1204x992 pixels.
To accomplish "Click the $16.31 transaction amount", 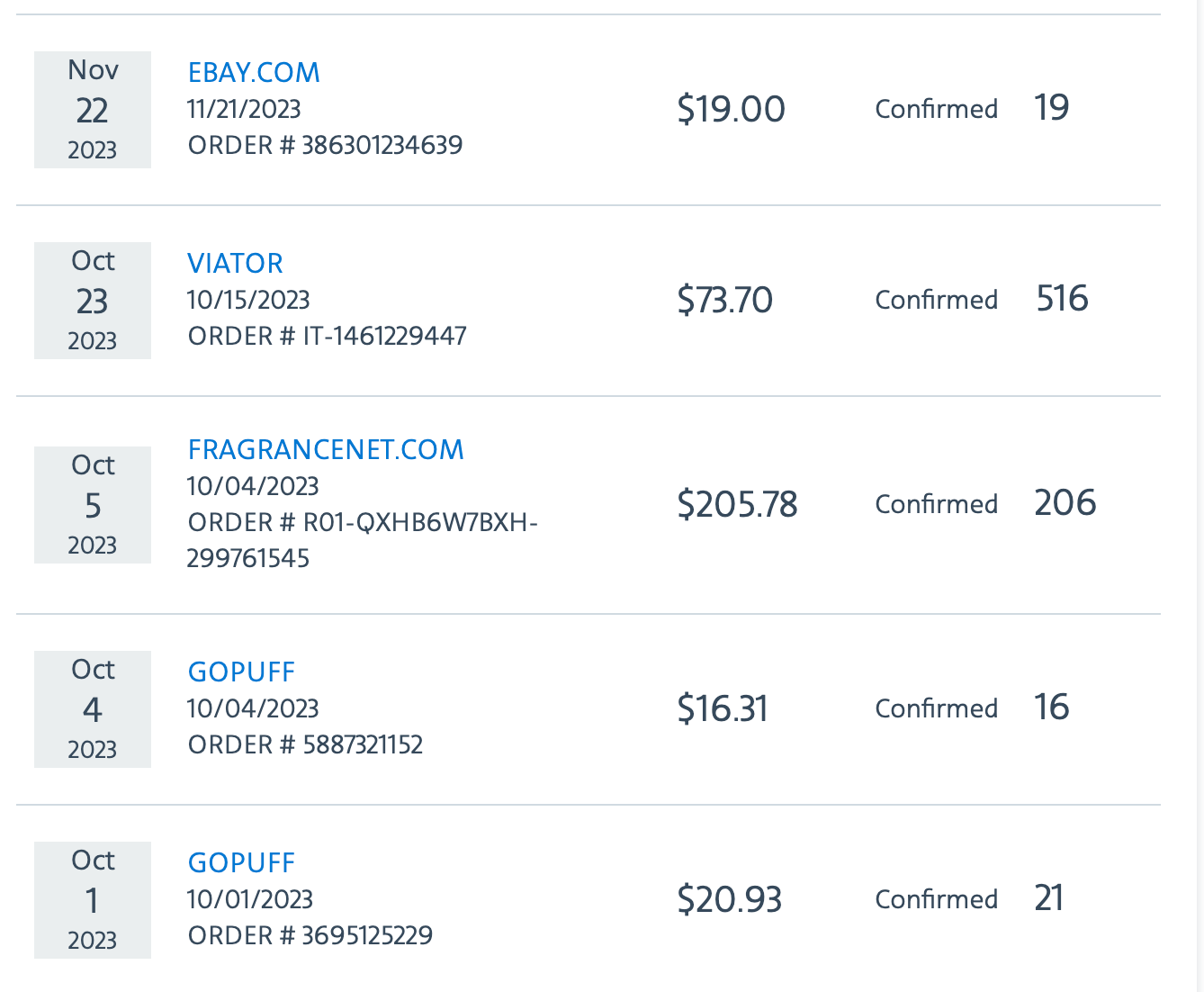I will (x=723, y=708).
